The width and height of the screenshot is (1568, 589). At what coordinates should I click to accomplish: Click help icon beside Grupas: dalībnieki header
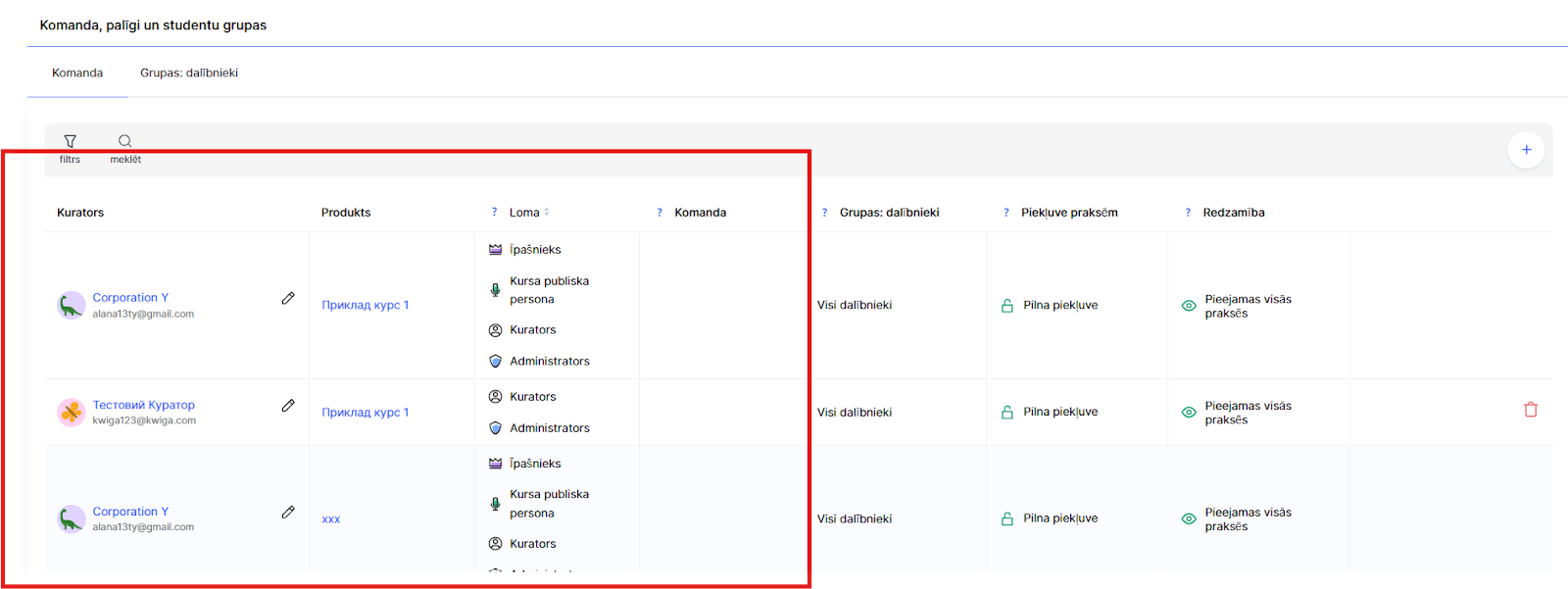point(824,213)
